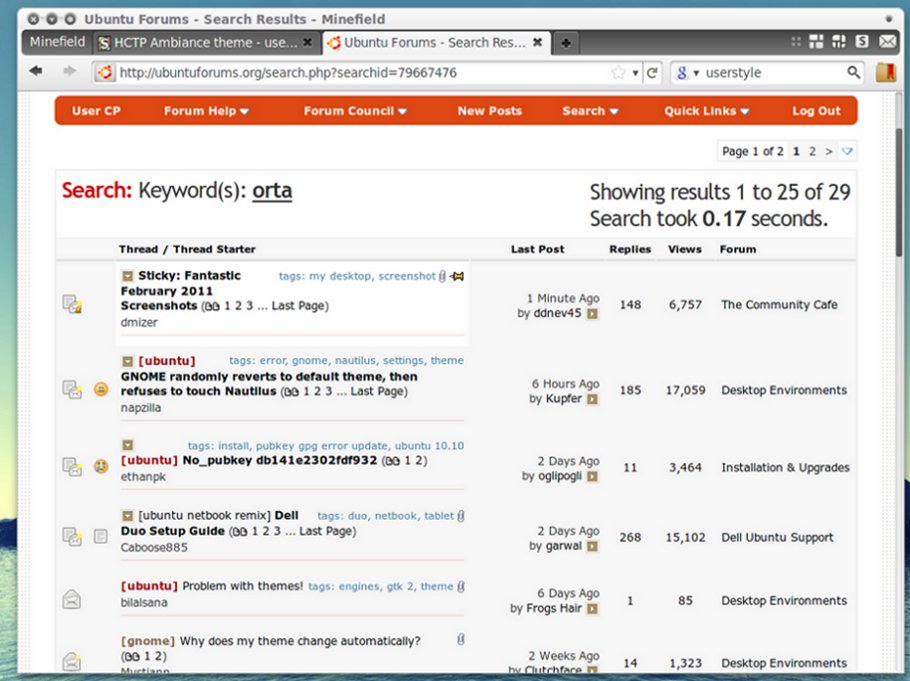Click the browser back arrow button
The width and height of the screenshot is (910, 681).
click(x=36, y=72)
